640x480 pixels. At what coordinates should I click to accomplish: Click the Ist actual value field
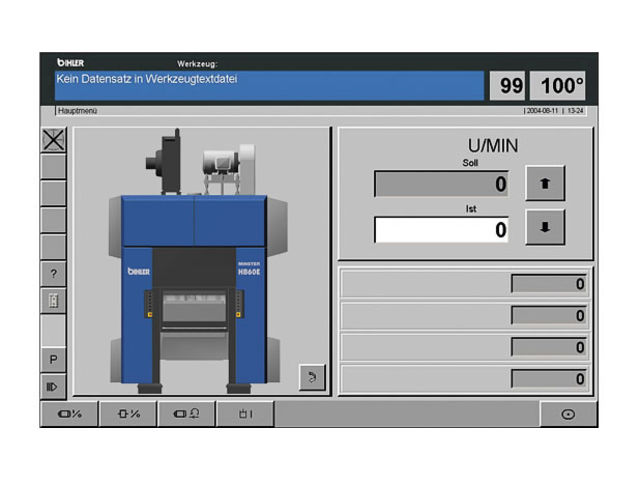(x=441, y=230)
